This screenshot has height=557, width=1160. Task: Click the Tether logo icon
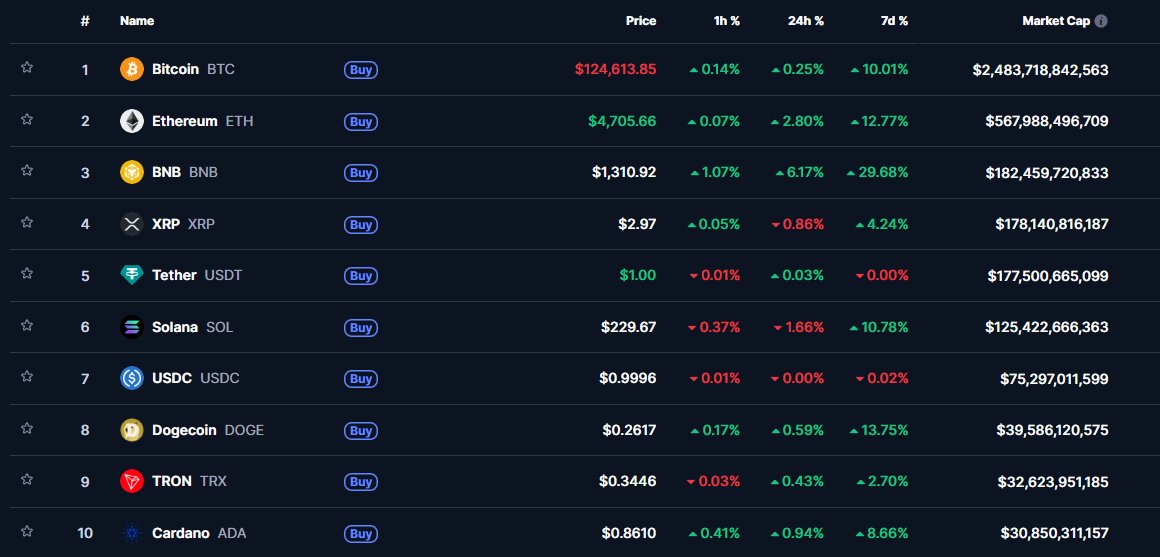point(132,276)
